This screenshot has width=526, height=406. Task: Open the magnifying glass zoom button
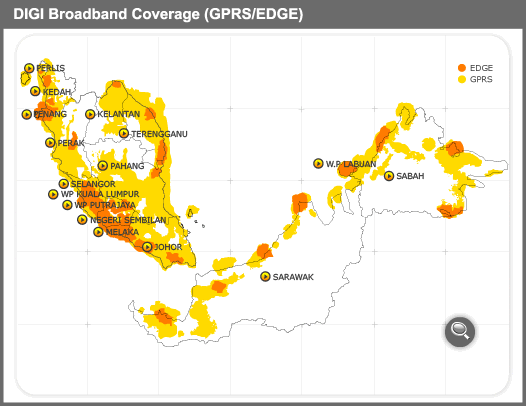point(460,332)
